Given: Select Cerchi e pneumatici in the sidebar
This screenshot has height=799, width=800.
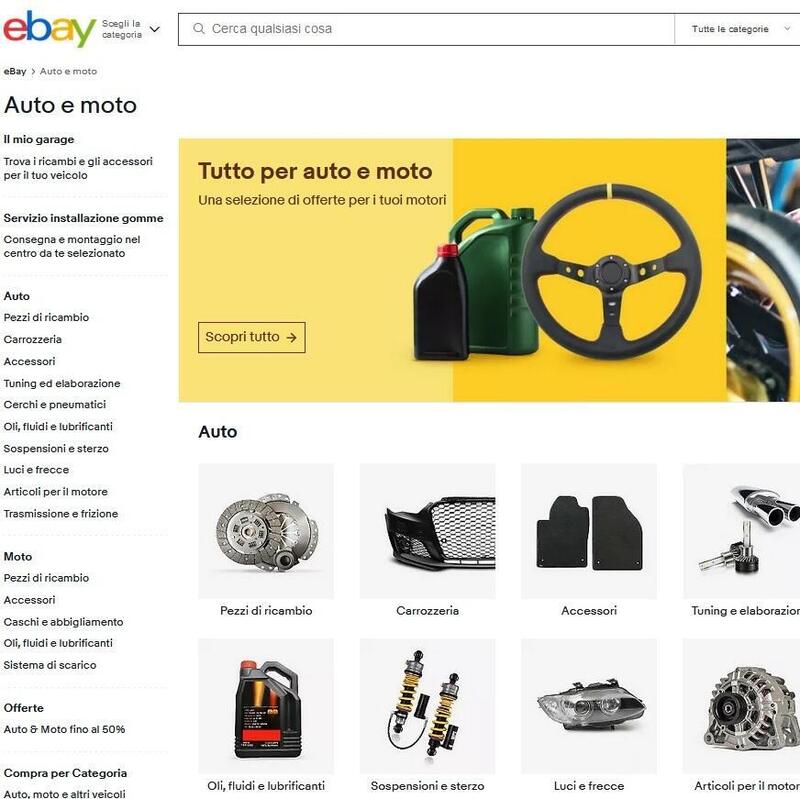Looking at the screenshot, I should [x=55, y=405].
